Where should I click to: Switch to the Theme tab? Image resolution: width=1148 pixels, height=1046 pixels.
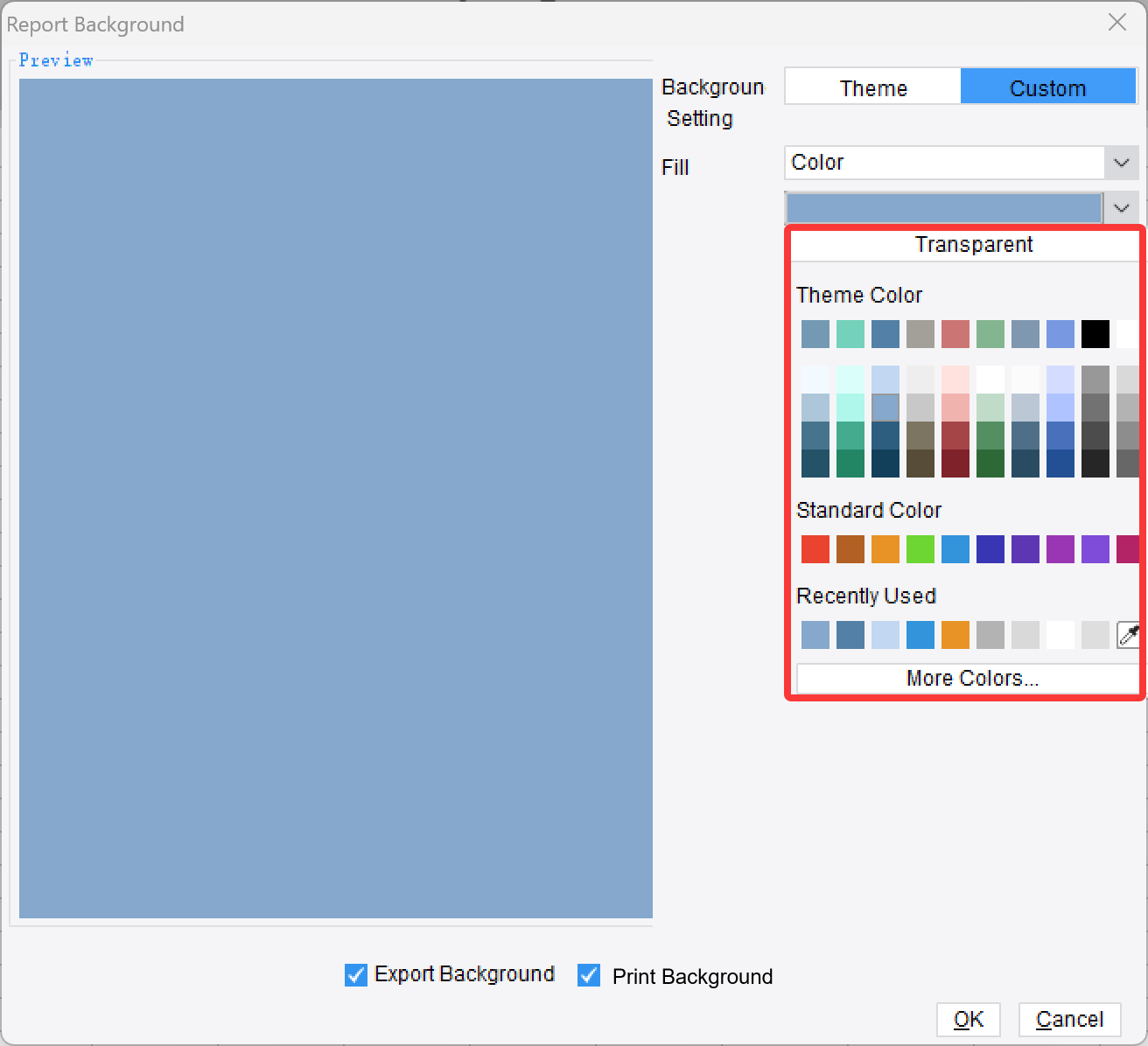872,87
